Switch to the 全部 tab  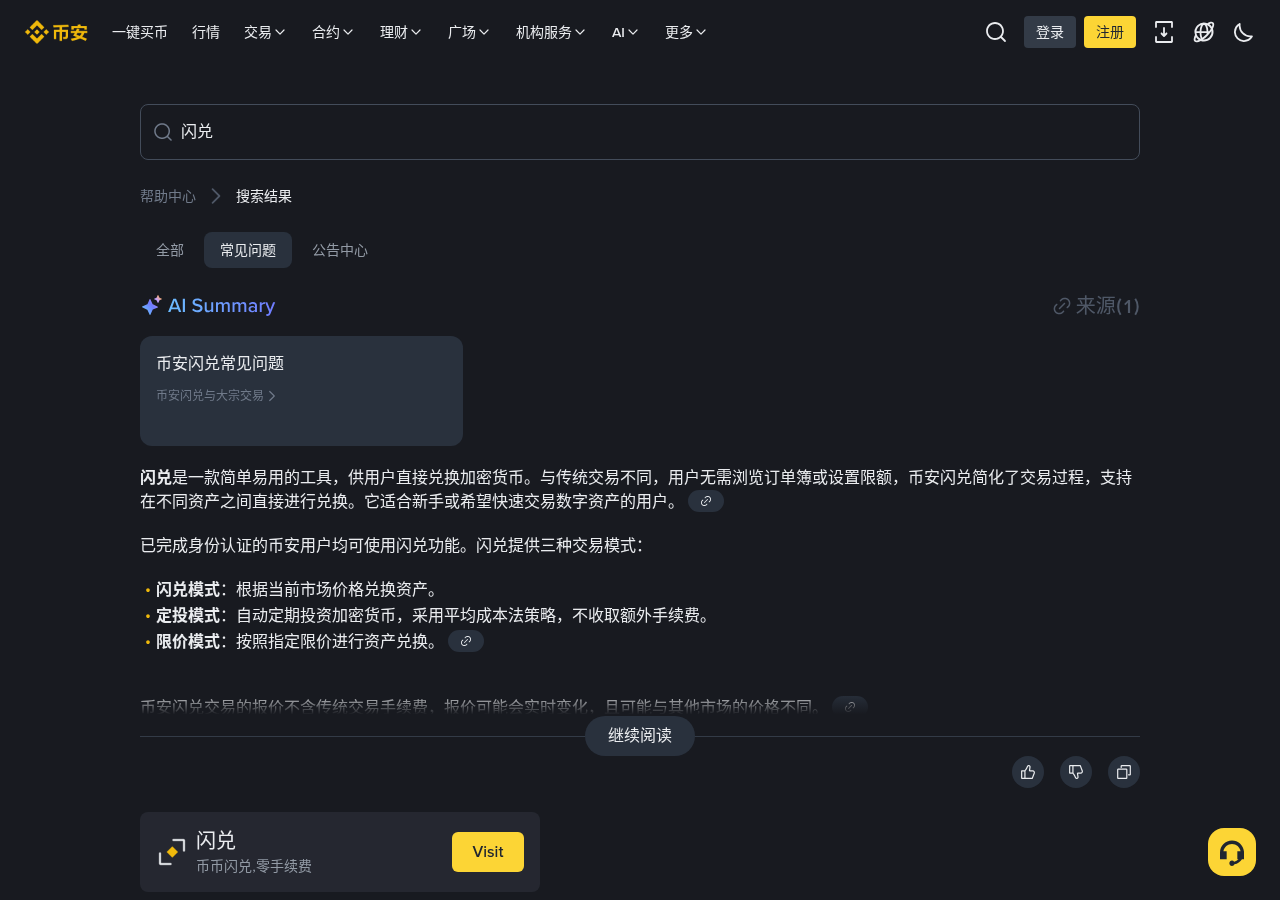pyautogui.click(x=170, y=250)
